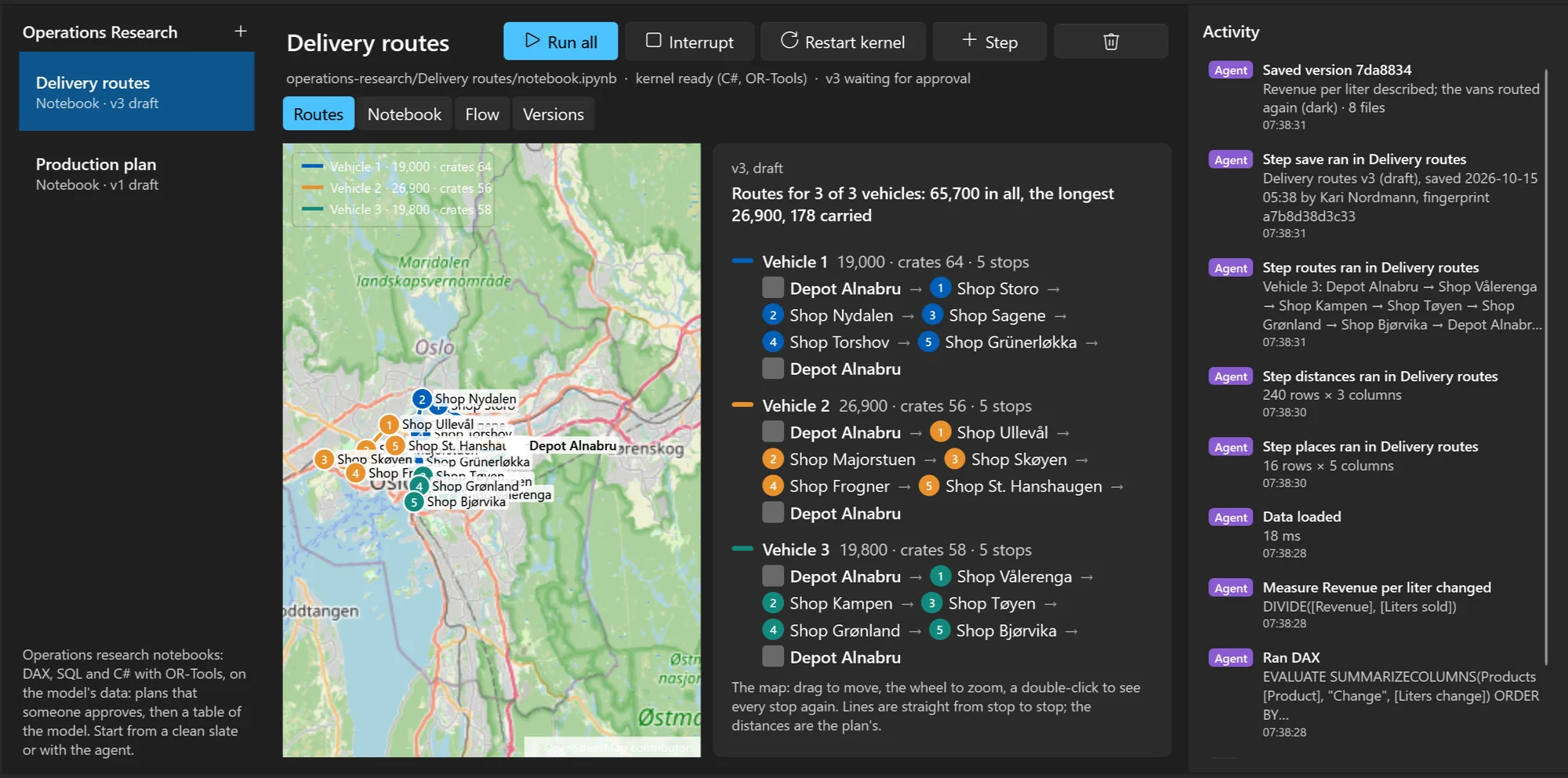The height and width of the screenshot is (778, 1568).
Task: Click Vehicle 2 route header
Action: [882, 406]
